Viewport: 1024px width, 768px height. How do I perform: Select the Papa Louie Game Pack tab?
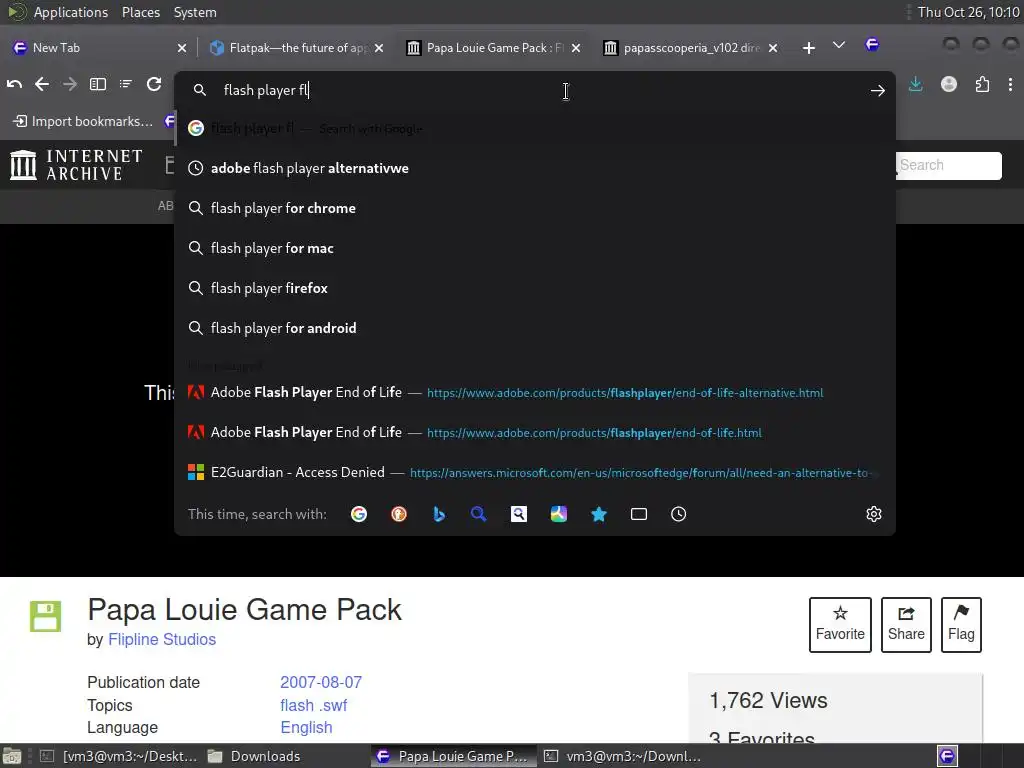(493, 48)
